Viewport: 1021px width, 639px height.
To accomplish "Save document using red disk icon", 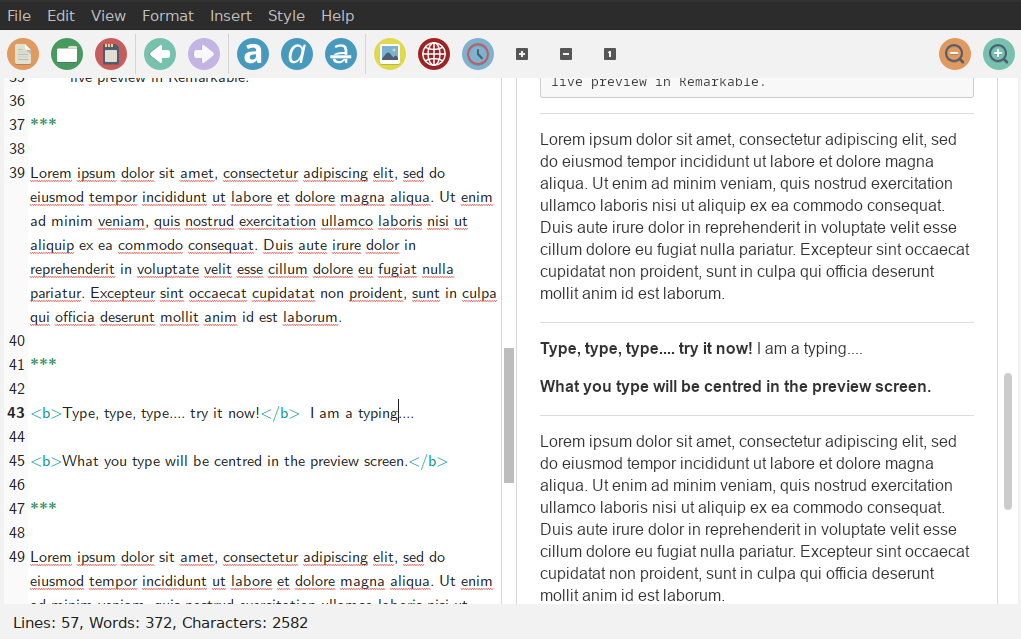I will click(111, 54).
